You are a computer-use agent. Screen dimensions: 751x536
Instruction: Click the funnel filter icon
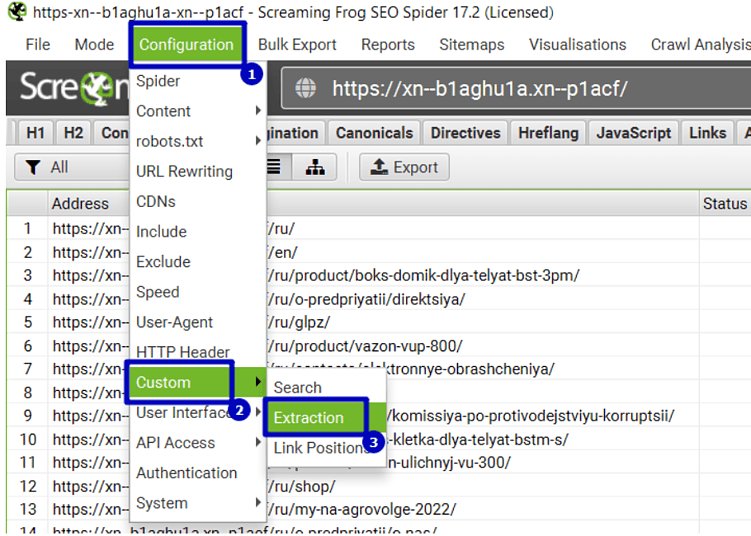pos(33,167)
